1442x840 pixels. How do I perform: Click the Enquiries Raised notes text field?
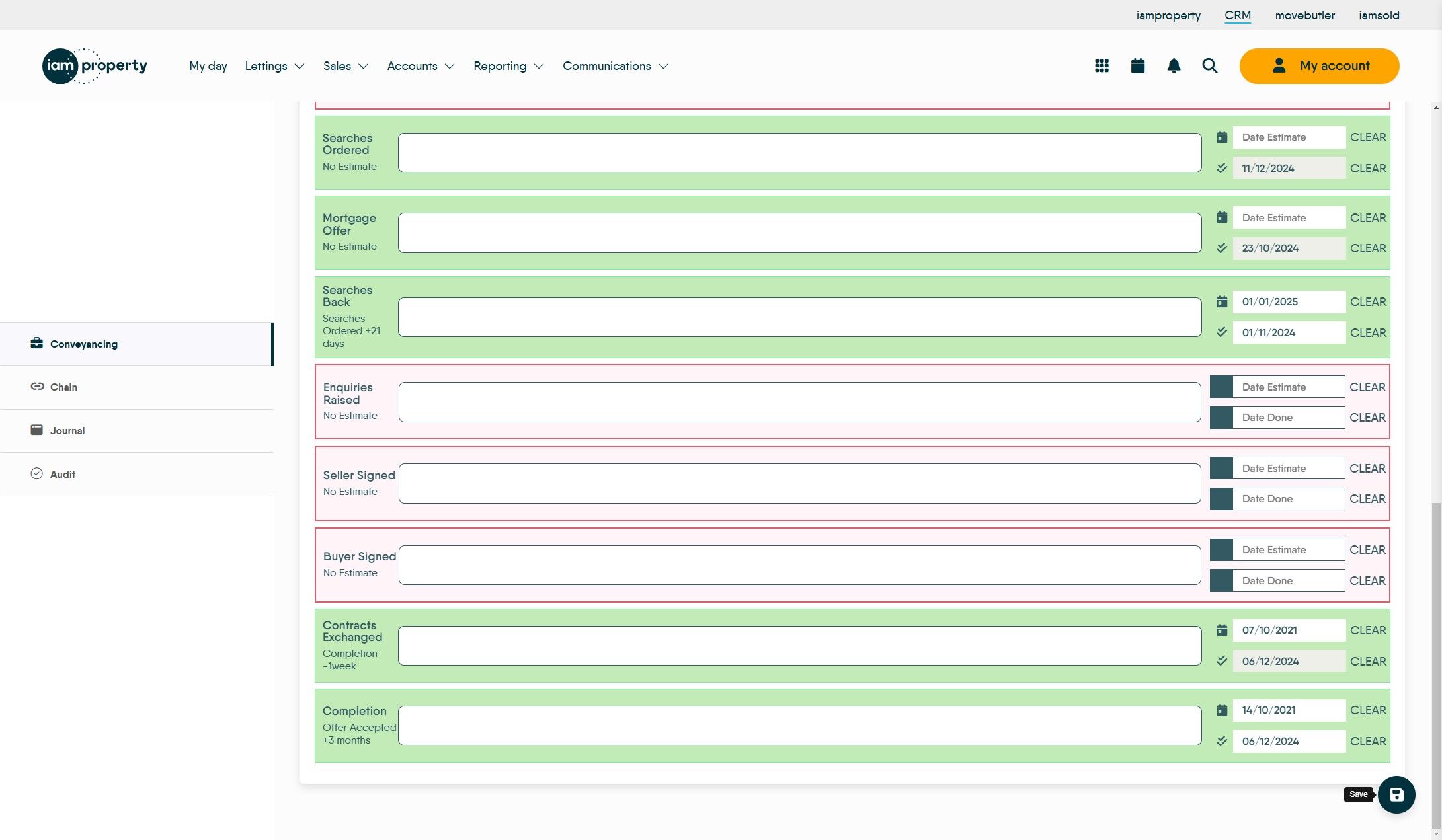pos(799,402)
